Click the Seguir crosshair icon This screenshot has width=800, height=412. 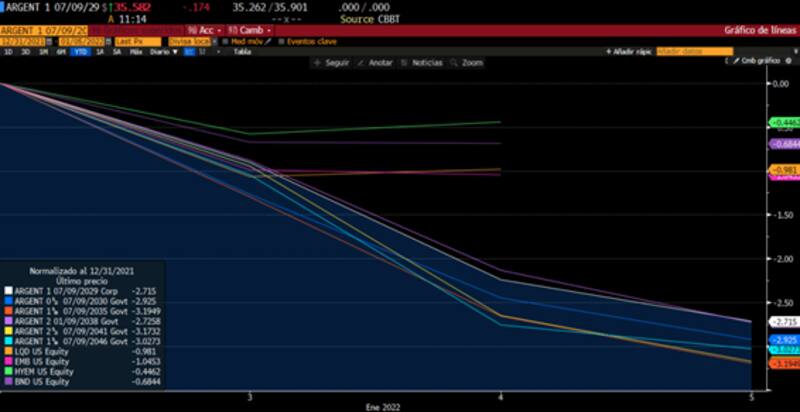click(318, 62)
